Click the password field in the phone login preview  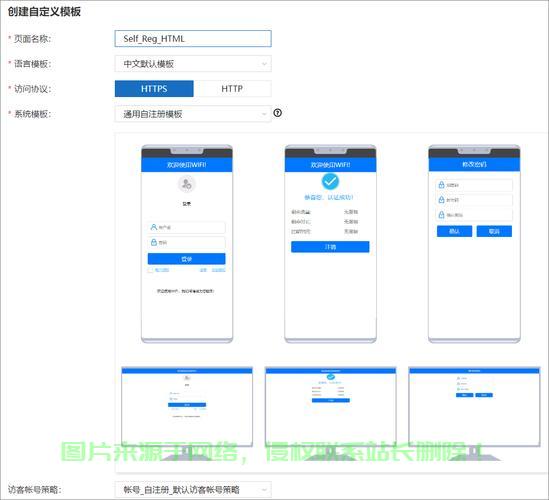point(187,242)
